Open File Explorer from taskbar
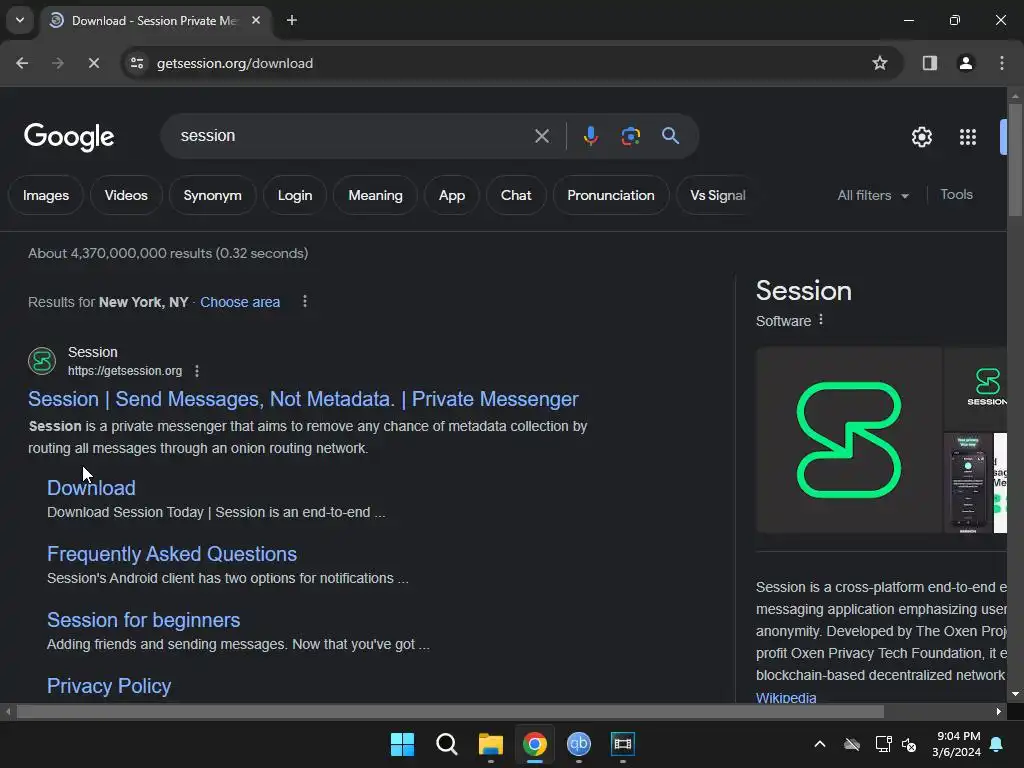The image size is (1024, 768). click(490, 744)
